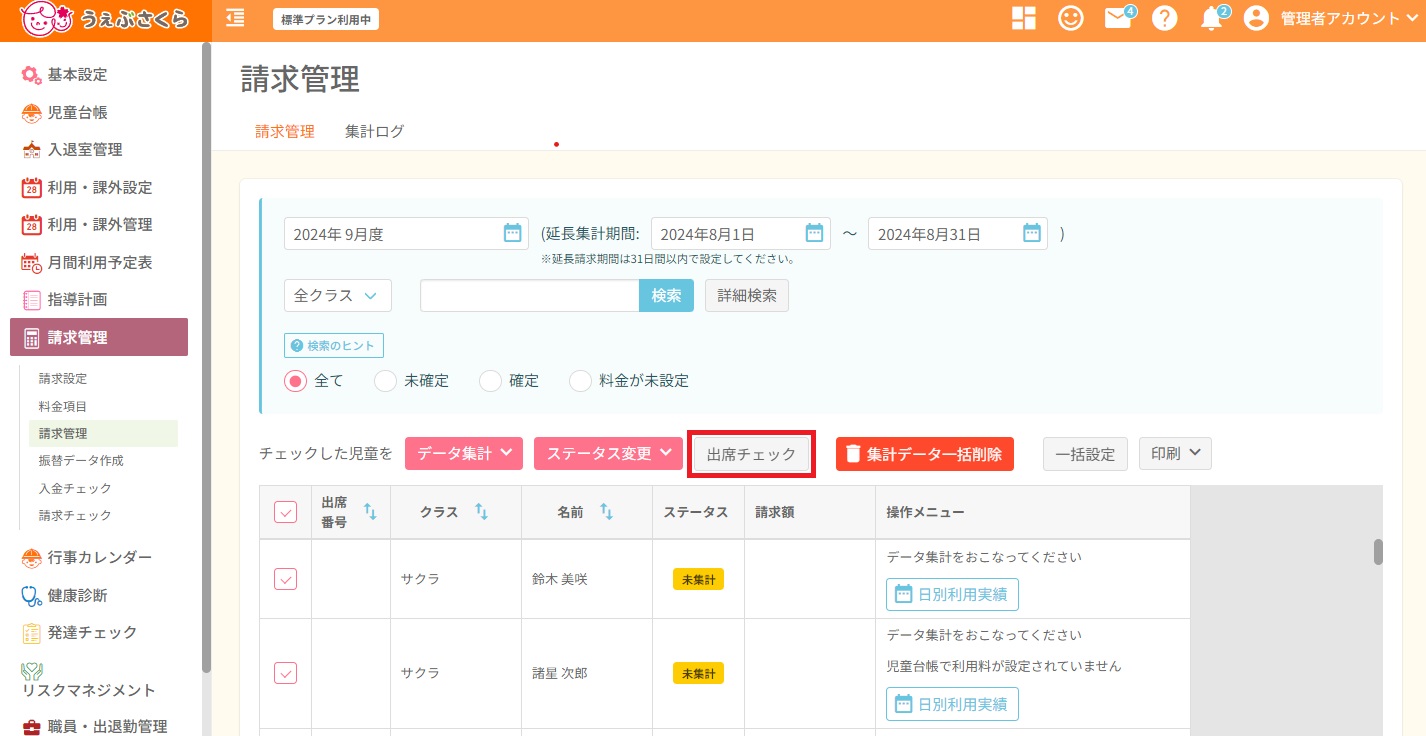Click the page vertical scrollbar thumb
The width and height of the screenshot is (1426, 736).
1378,552
